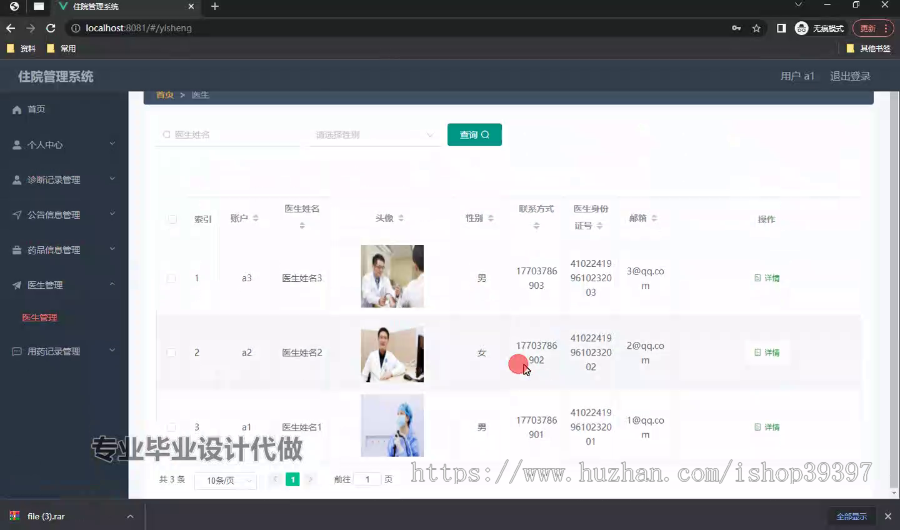Image resolution: width=900 pixels, height=530 pixels.
Task: Sort by 账户 column arrows
Action: [255, 218]
